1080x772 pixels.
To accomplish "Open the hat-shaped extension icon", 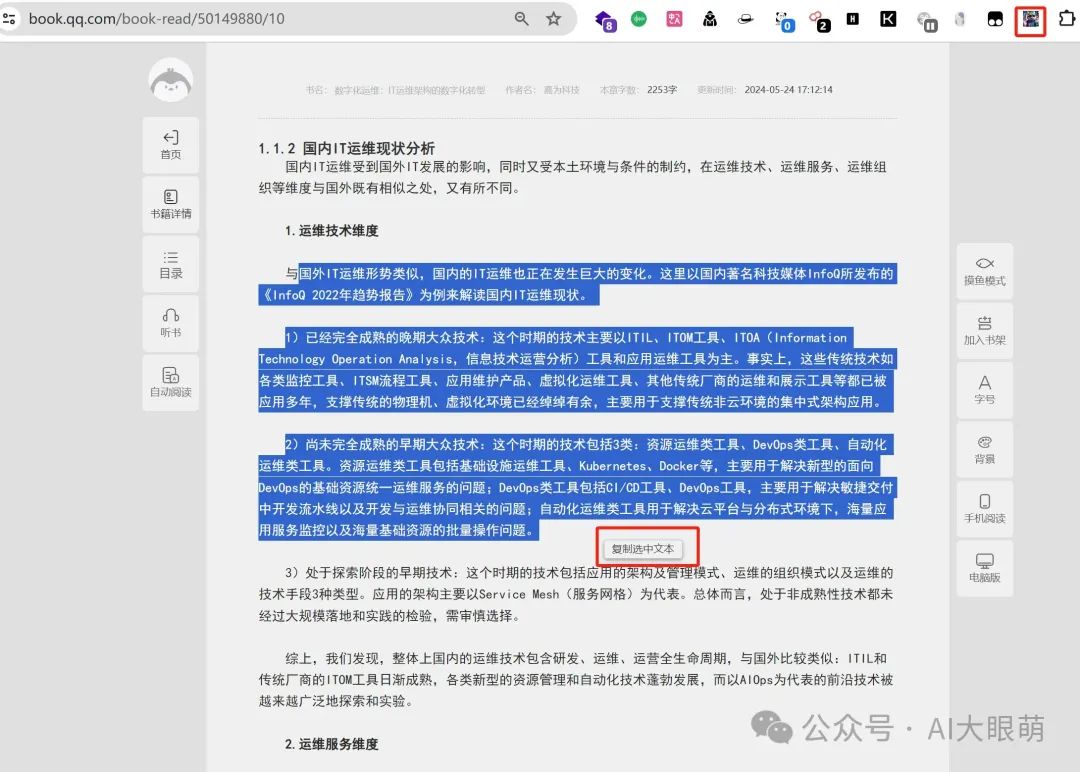I will point(745,19).
